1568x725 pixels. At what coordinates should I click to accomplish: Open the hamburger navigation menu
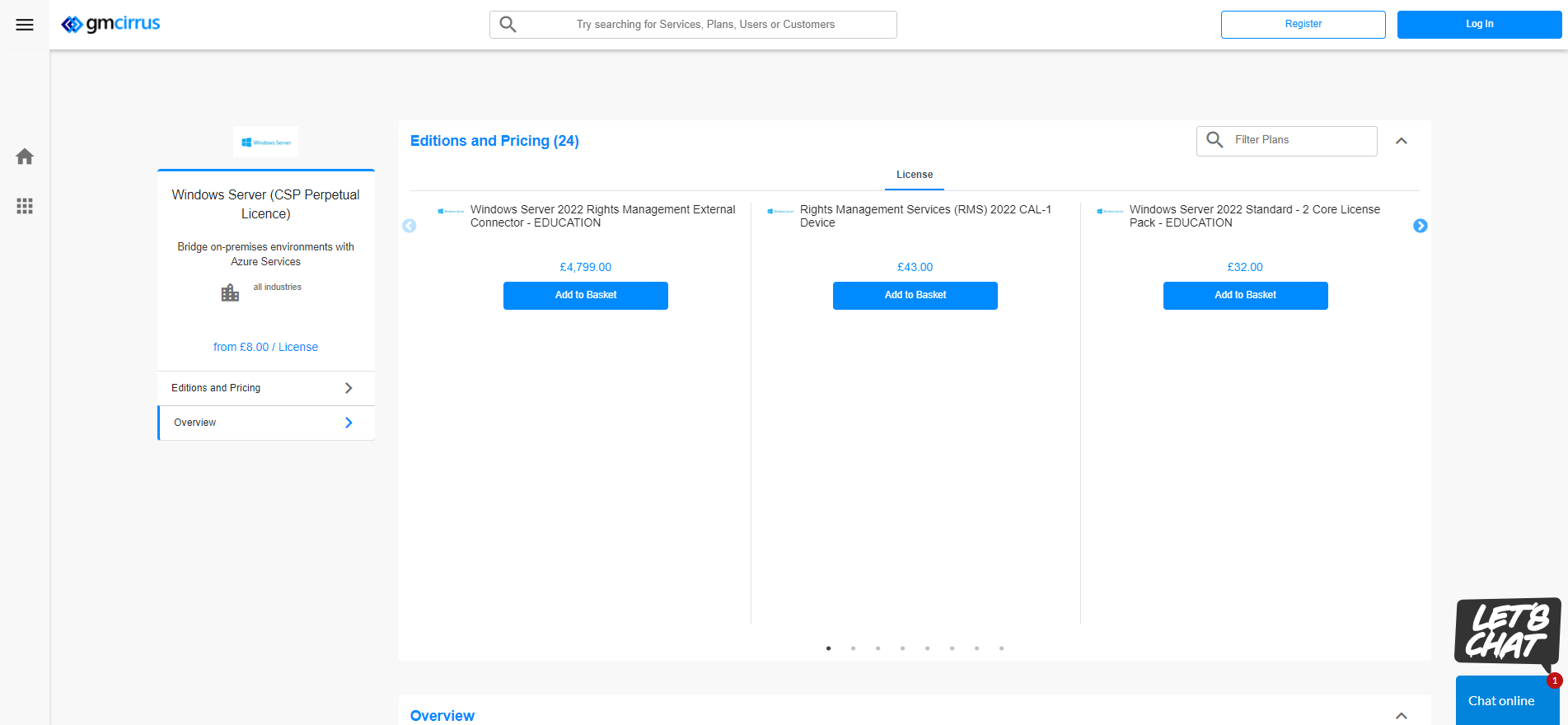click(25, 25)
